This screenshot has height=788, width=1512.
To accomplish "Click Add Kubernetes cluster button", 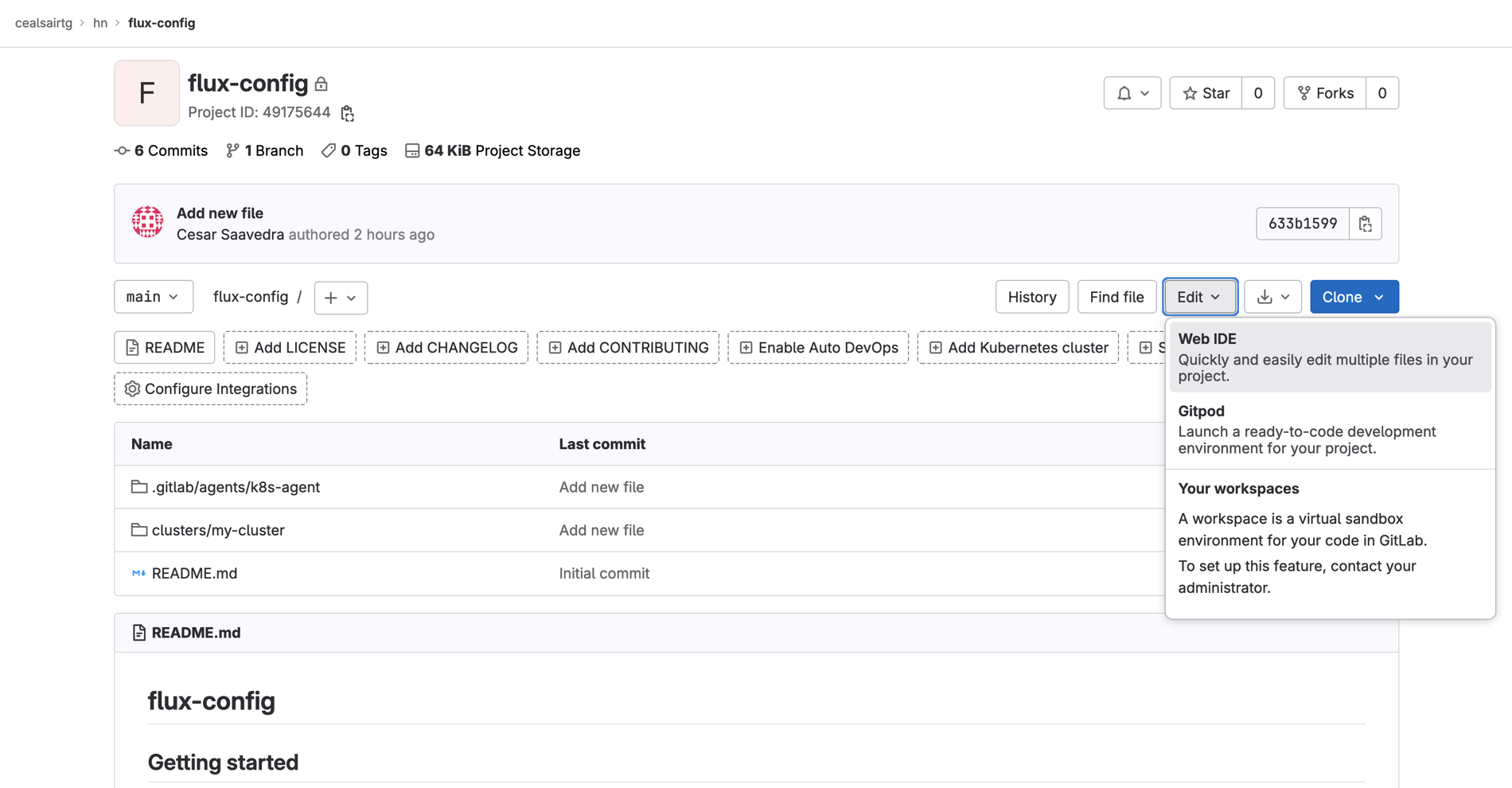I will coord(1018,348).
